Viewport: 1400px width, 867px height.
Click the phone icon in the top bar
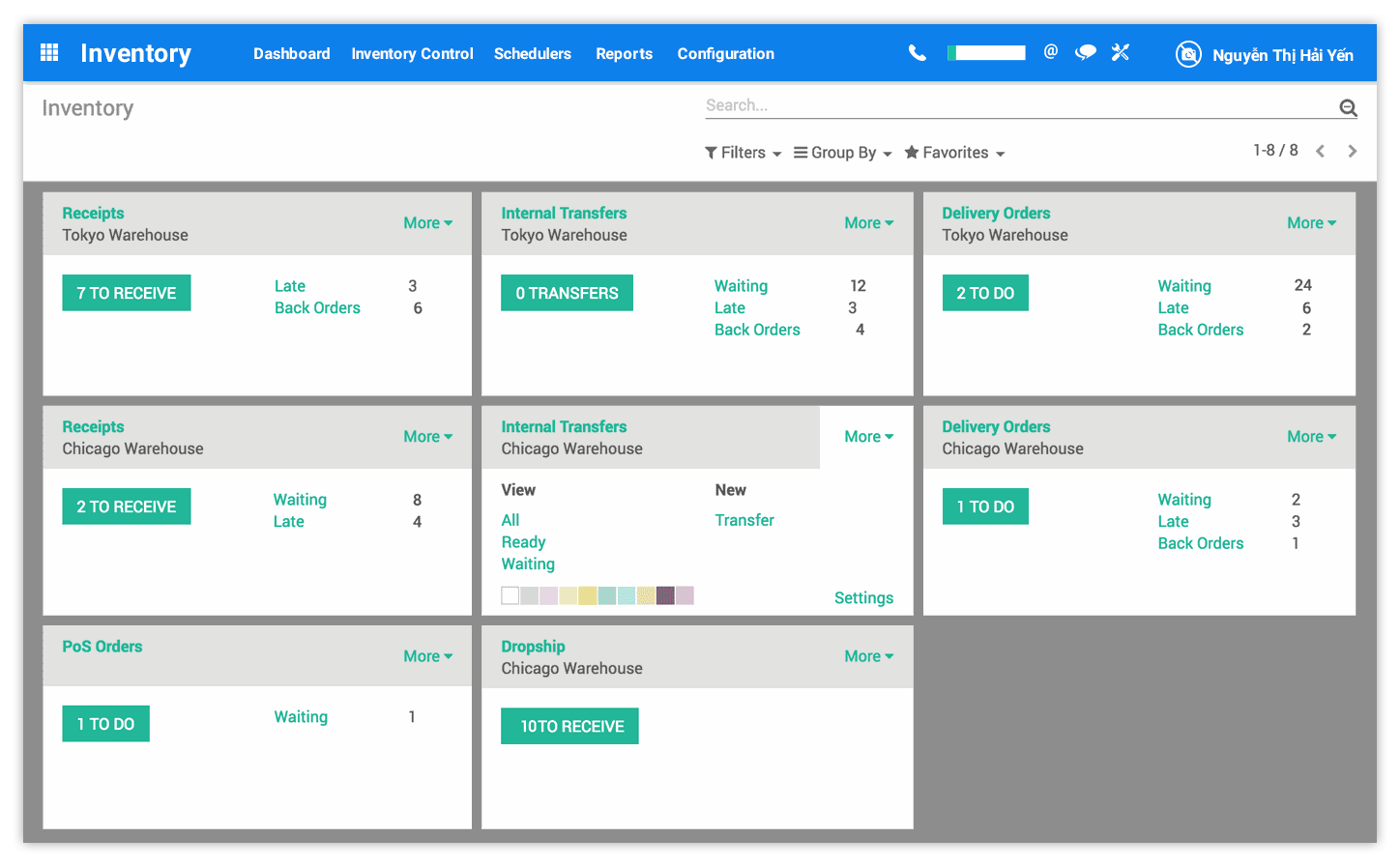pyautogui.click(x=917, y=53)
